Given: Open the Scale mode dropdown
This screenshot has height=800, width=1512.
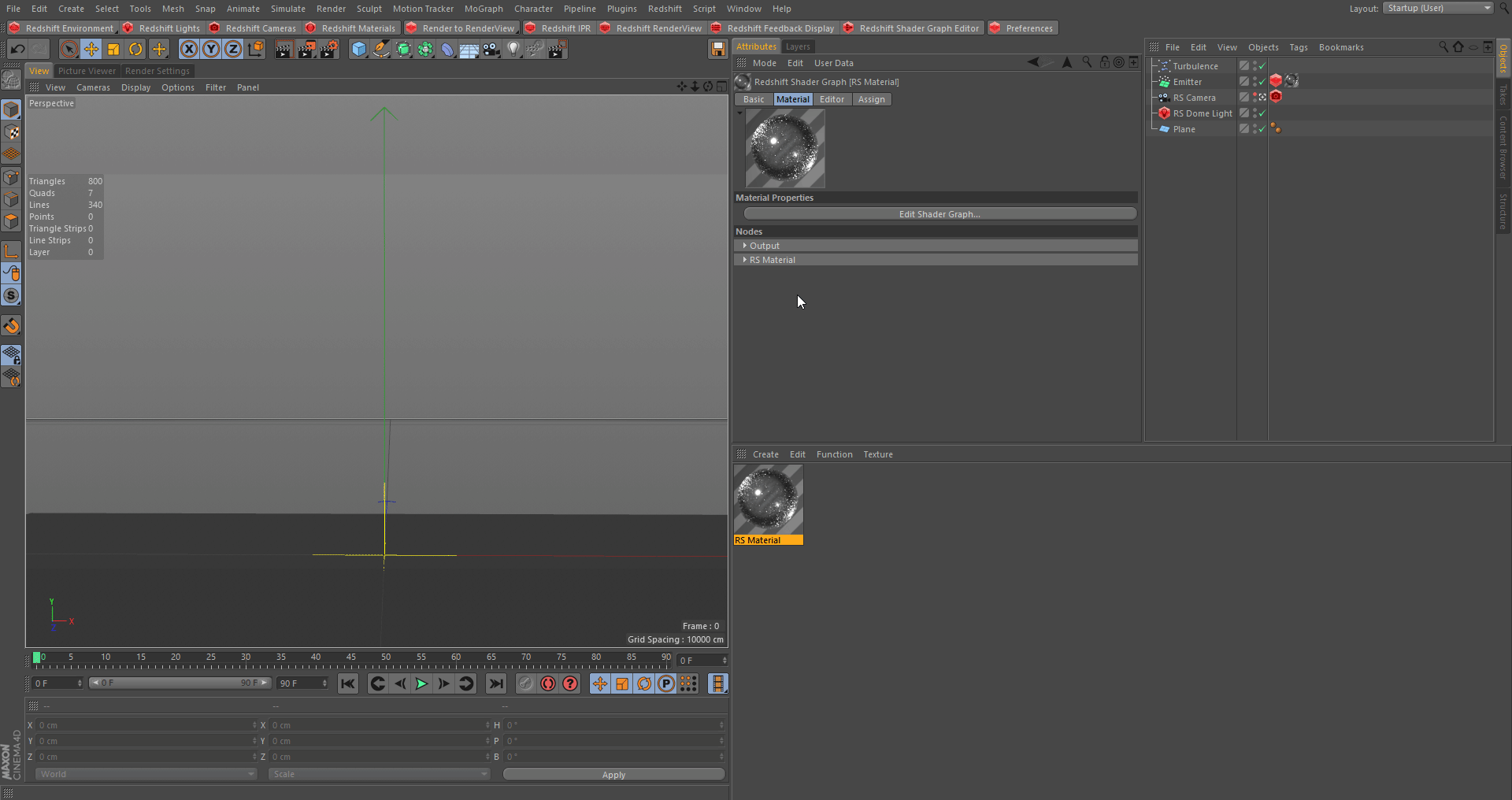Looking at the screenshot, I should 379,774.
